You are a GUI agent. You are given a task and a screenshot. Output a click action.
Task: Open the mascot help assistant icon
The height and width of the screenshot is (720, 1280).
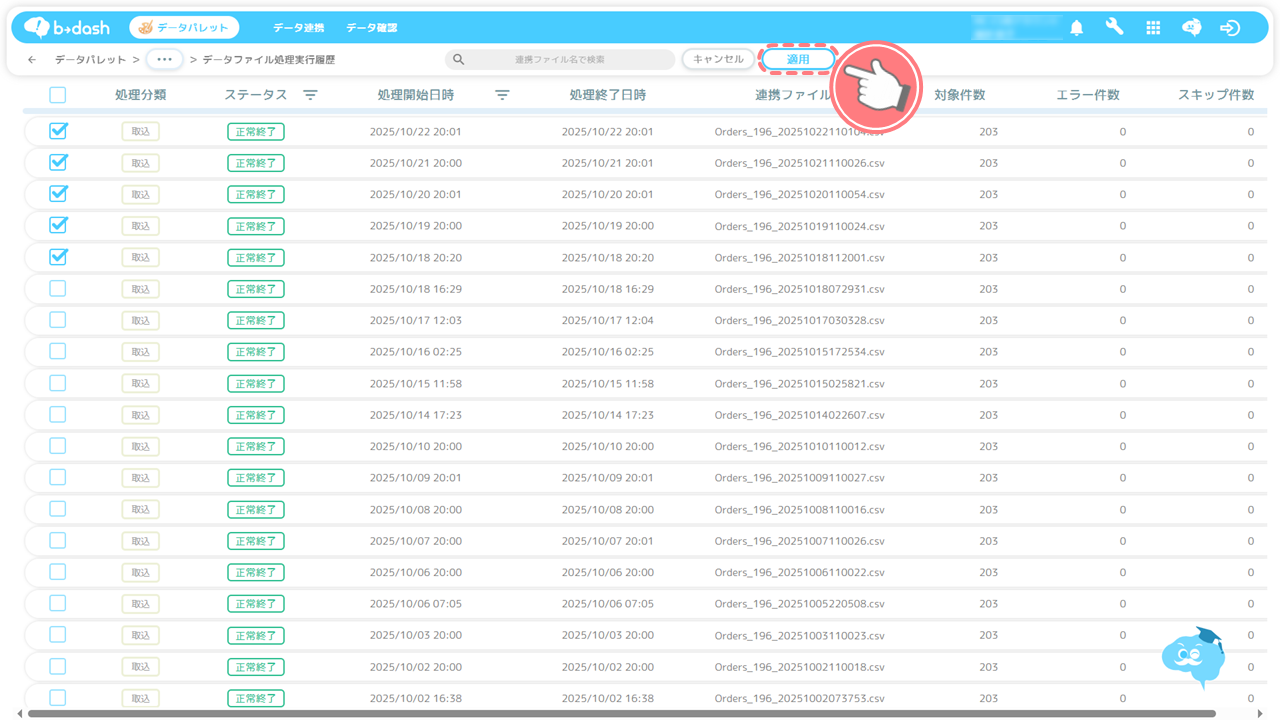[x=1193, y=657]
